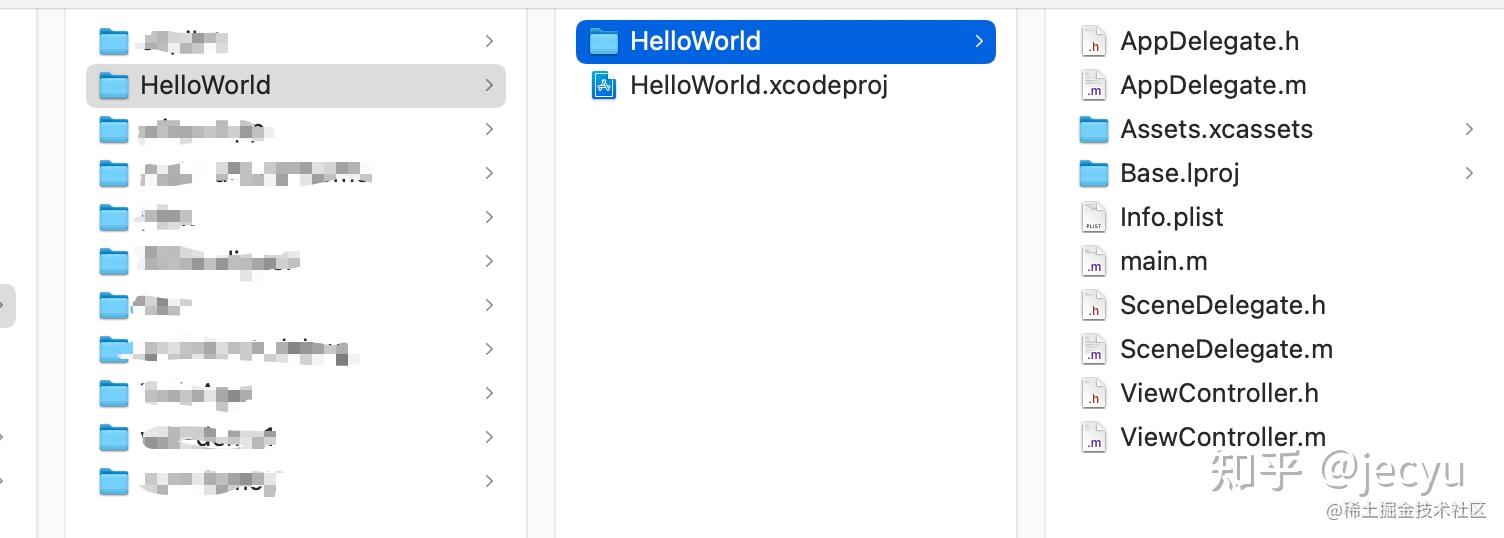Select the AppDelegate.h file name
Viewport: 1504px width, 538px height.
click(x=1210, y=41)
